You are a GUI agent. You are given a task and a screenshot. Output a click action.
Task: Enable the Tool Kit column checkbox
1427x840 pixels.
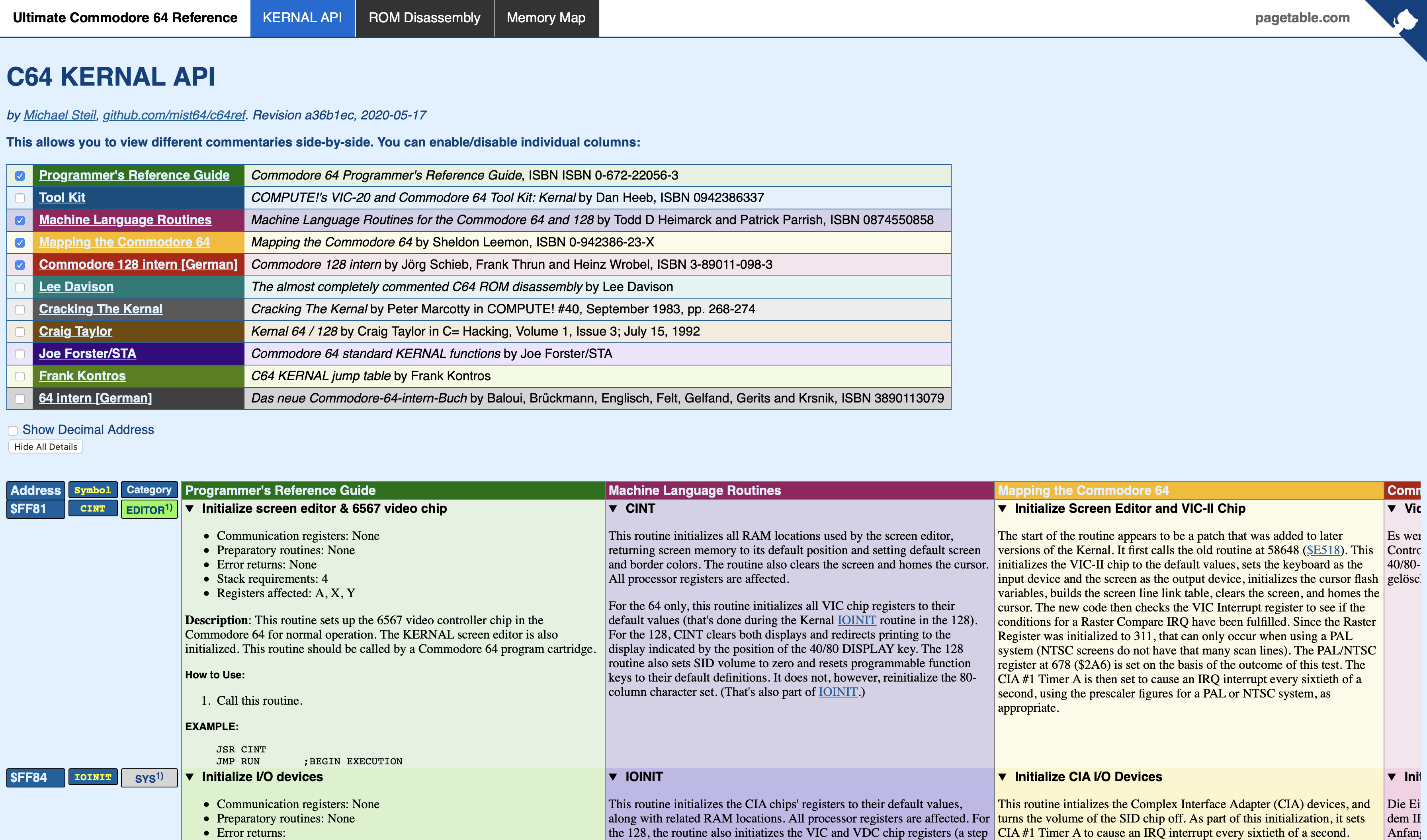[x=20, y=198]
